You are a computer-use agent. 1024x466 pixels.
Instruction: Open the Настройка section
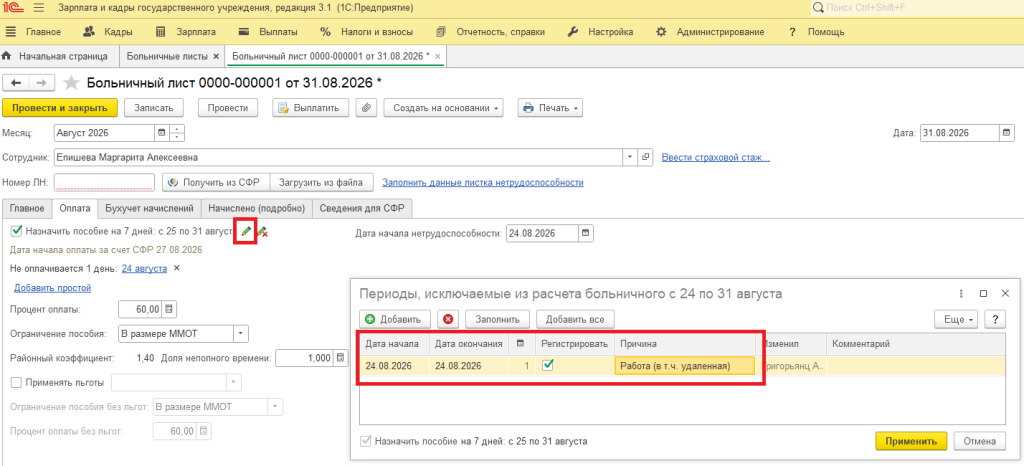click(601, 32)
